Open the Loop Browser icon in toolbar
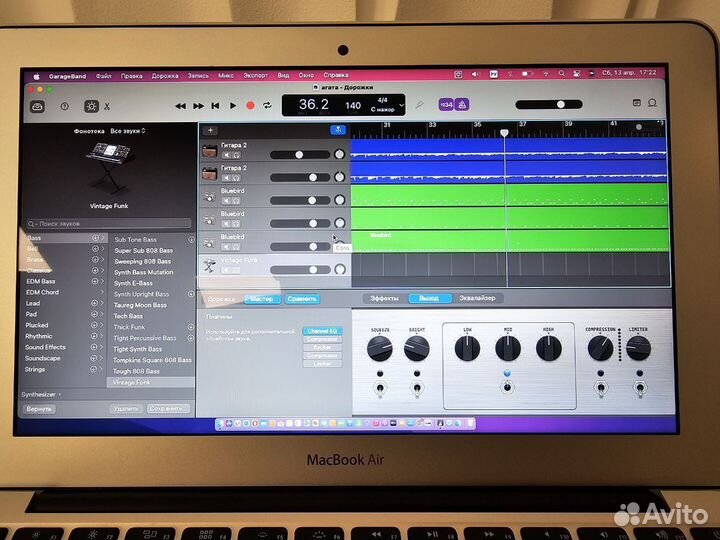This screenshot has height=540, width=720. tap(652, 103)
